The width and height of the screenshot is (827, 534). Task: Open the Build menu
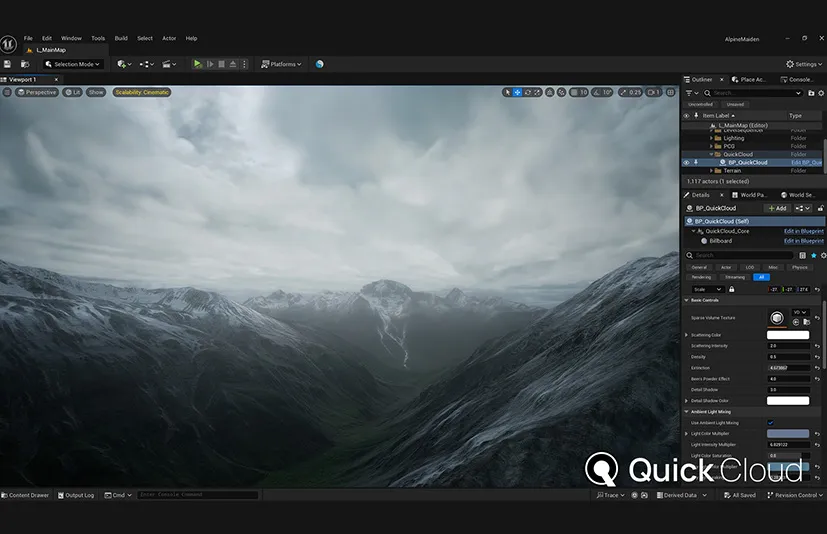121,38
